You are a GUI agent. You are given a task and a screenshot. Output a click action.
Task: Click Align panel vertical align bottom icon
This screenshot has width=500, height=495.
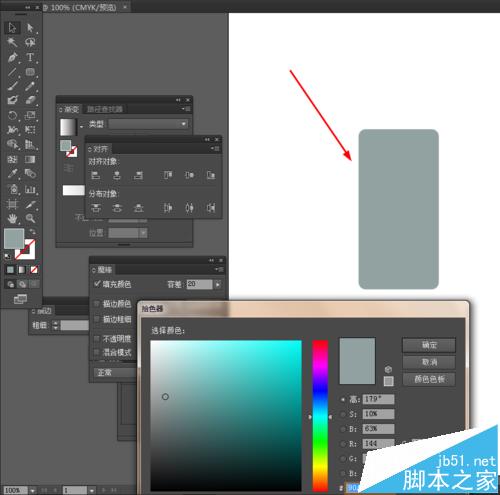(211, 175)
